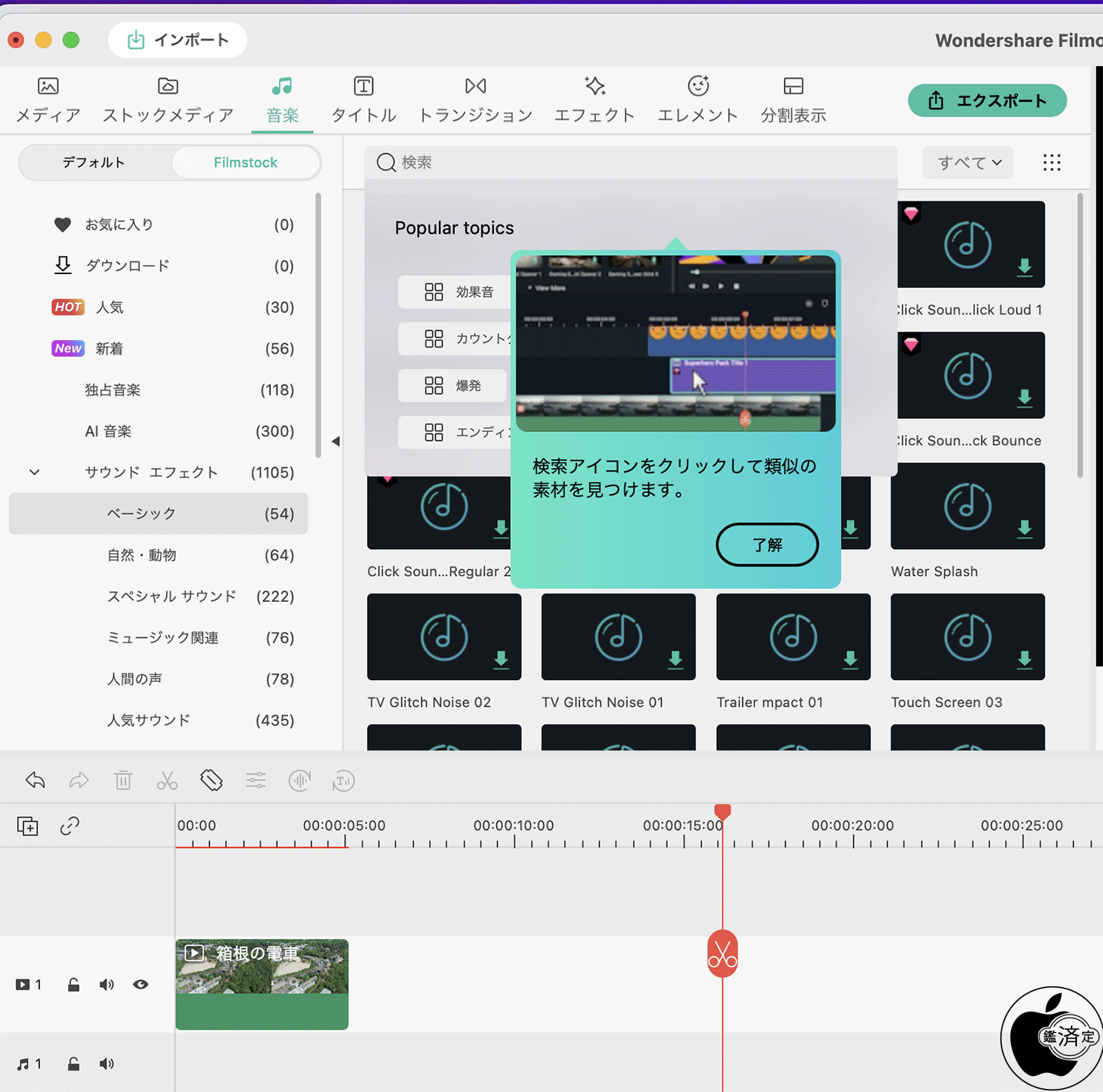Image resolution: width=1103 pixels, height=1092 pixels.
Task: Toggle visibility eye on video track 1
Action: point(140,985)
